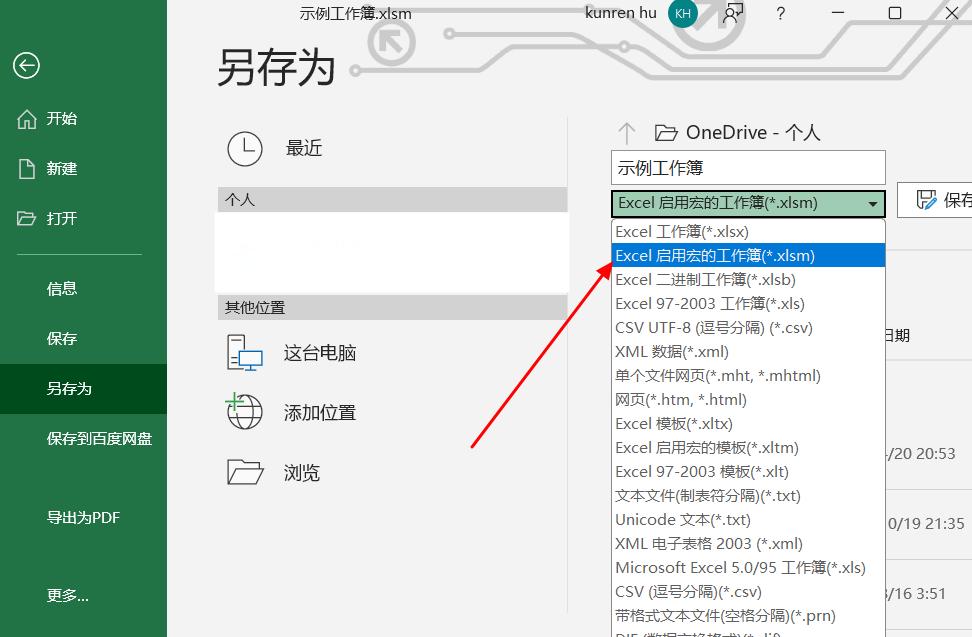972x637 pixels.
Task: Select 最近 location label
Action: tap(304, 149)
